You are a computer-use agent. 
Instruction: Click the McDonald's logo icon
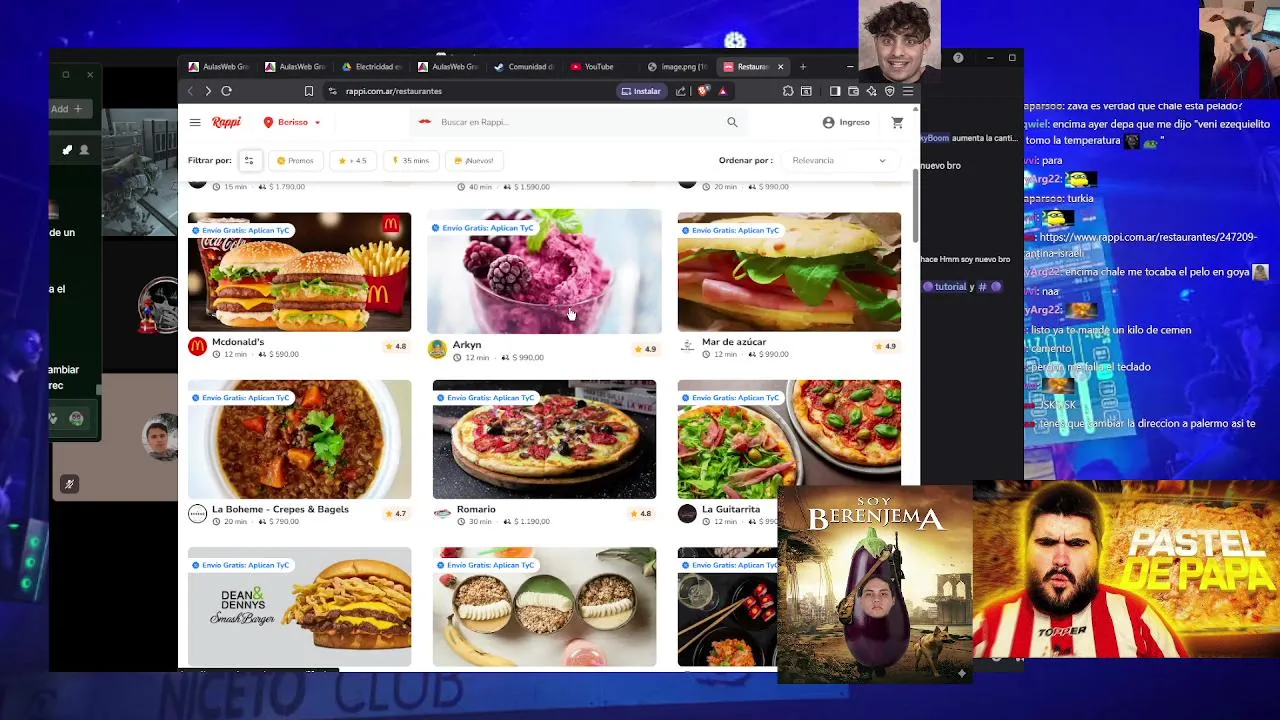click(197, 346)
